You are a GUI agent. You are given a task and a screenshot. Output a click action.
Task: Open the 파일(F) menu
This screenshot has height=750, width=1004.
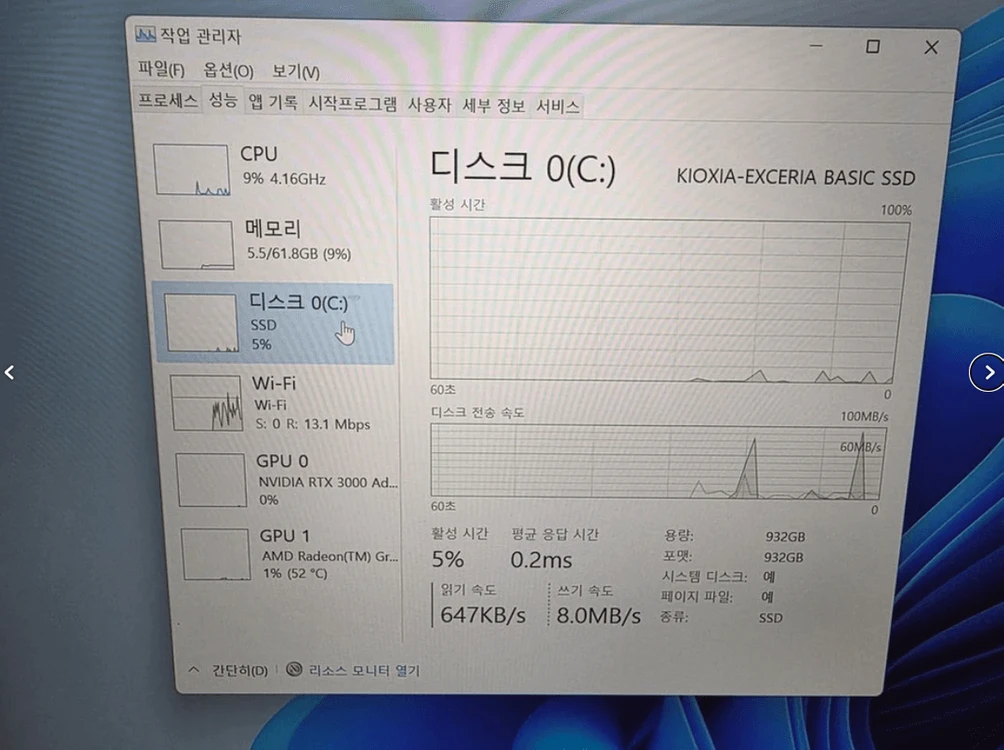161,69
